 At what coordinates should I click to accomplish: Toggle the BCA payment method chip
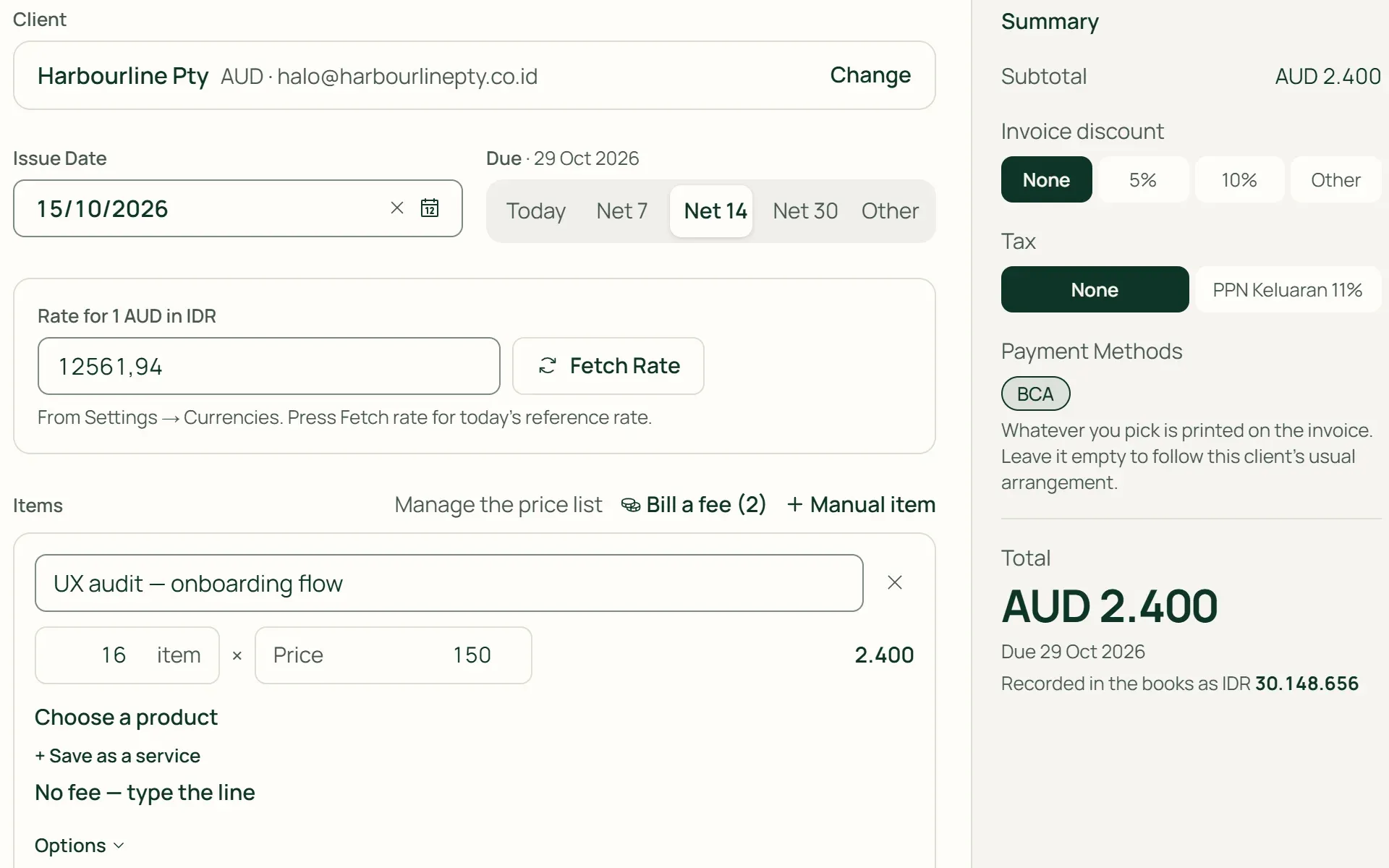click(x=1035, y=393)
